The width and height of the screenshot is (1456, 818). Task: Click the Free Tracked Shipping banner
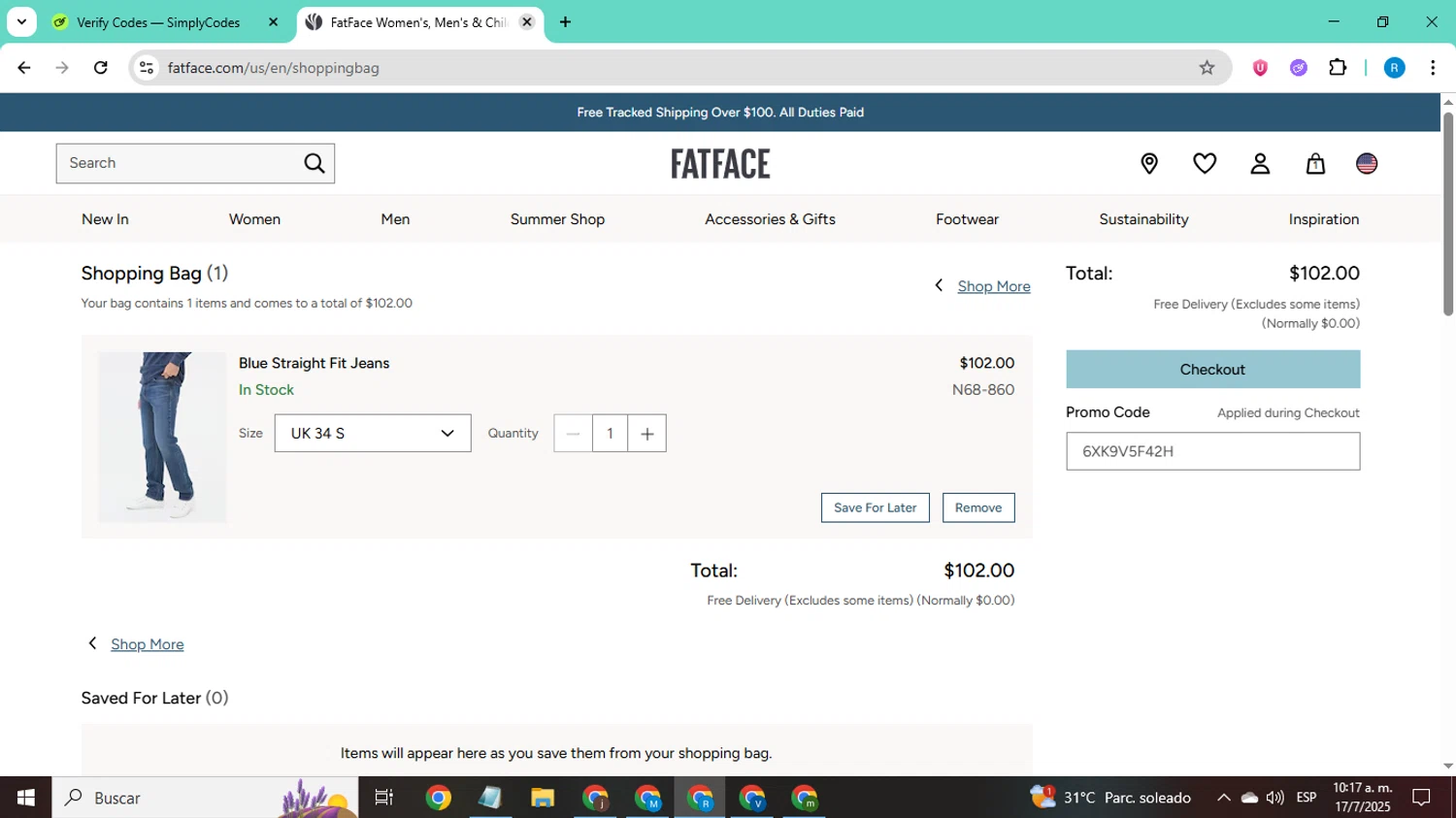tap(720, 113)
